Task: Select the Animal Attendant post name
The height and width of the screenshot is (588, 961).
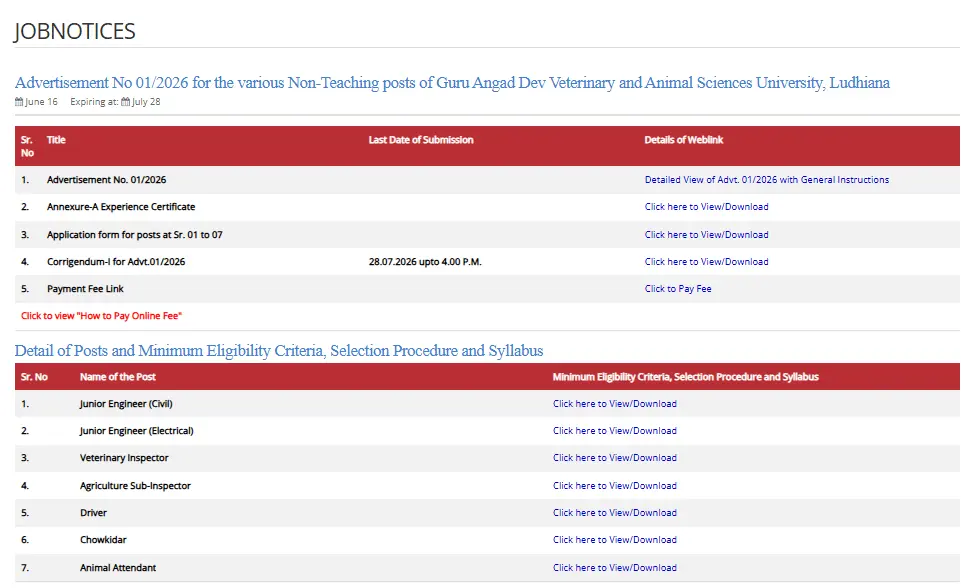Action: [118, 568]
